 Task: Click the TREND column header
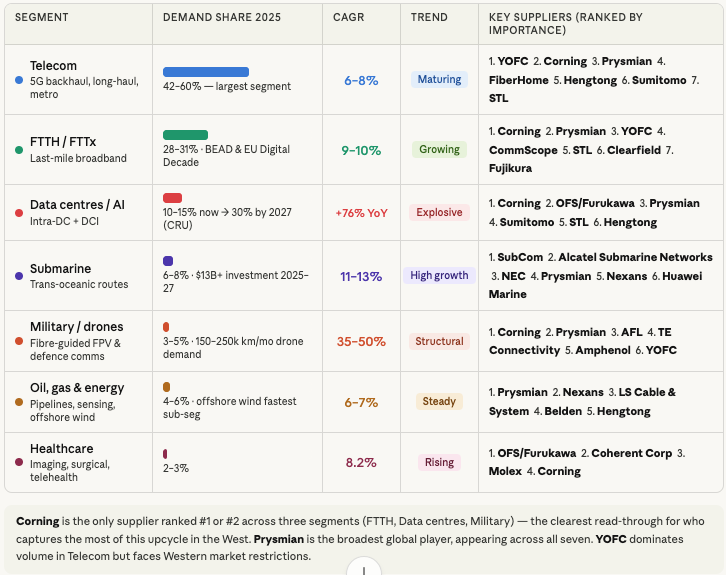[429, 17]
